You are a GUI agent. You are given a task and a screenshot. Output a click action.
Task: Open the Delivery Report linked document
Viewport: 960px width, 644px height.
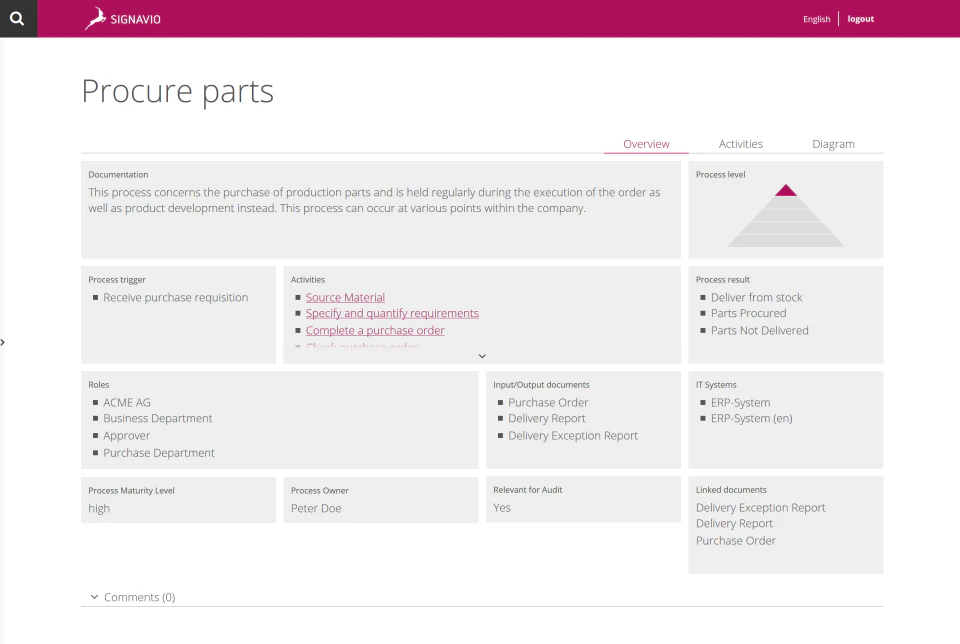[733, 523]
